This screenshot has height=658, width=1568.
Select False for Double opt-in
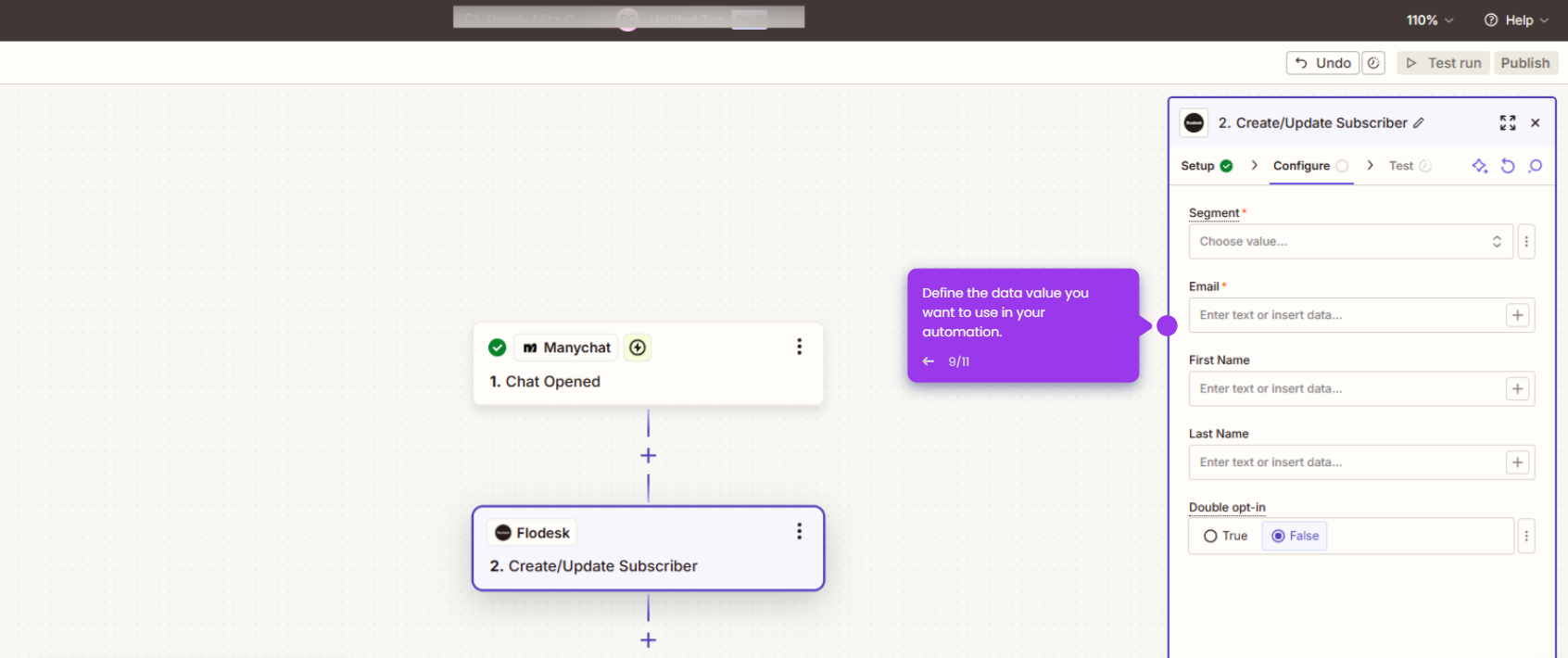(1295, 536)
